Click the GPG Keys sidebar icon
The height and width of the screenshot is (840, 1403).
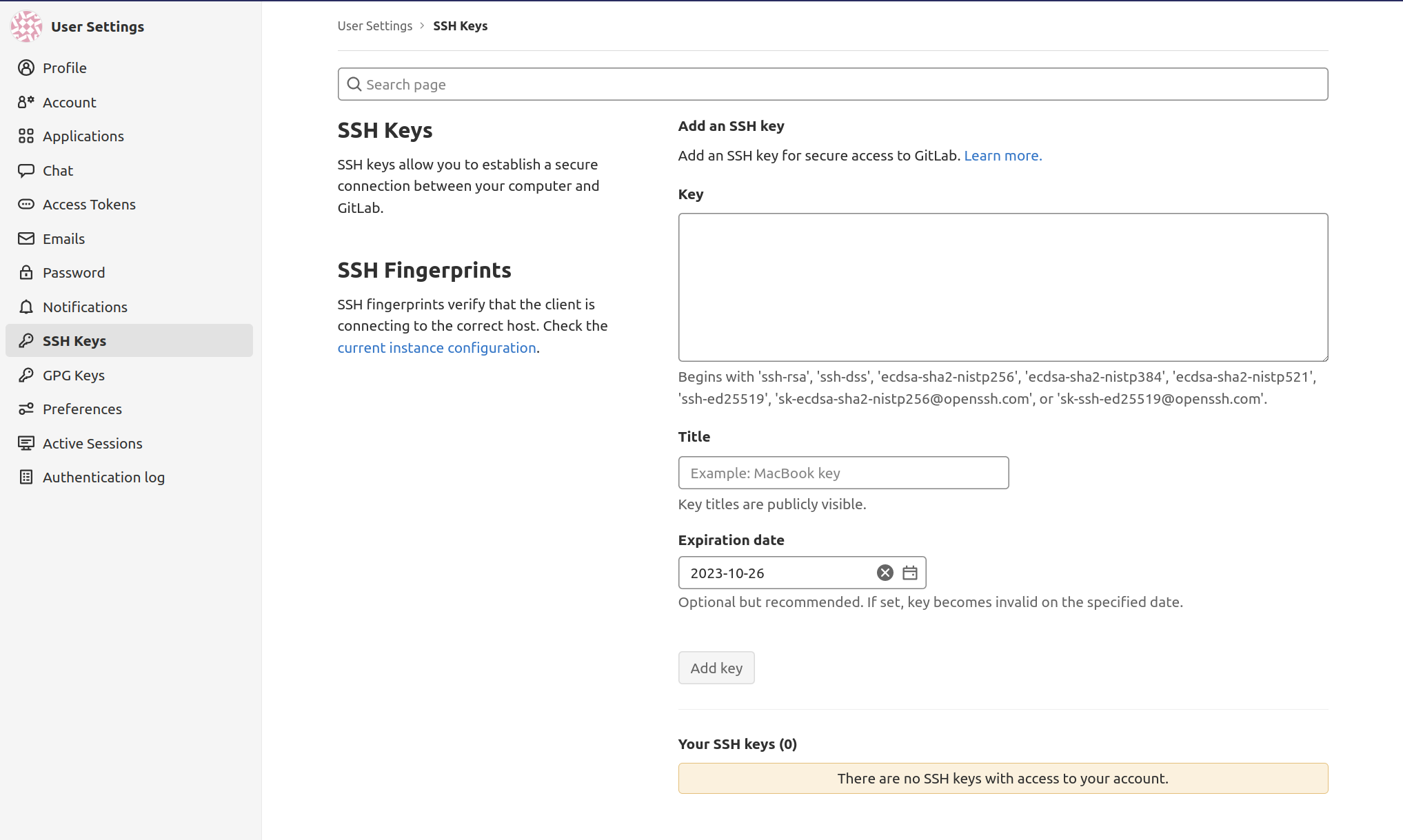click(27, 375)
